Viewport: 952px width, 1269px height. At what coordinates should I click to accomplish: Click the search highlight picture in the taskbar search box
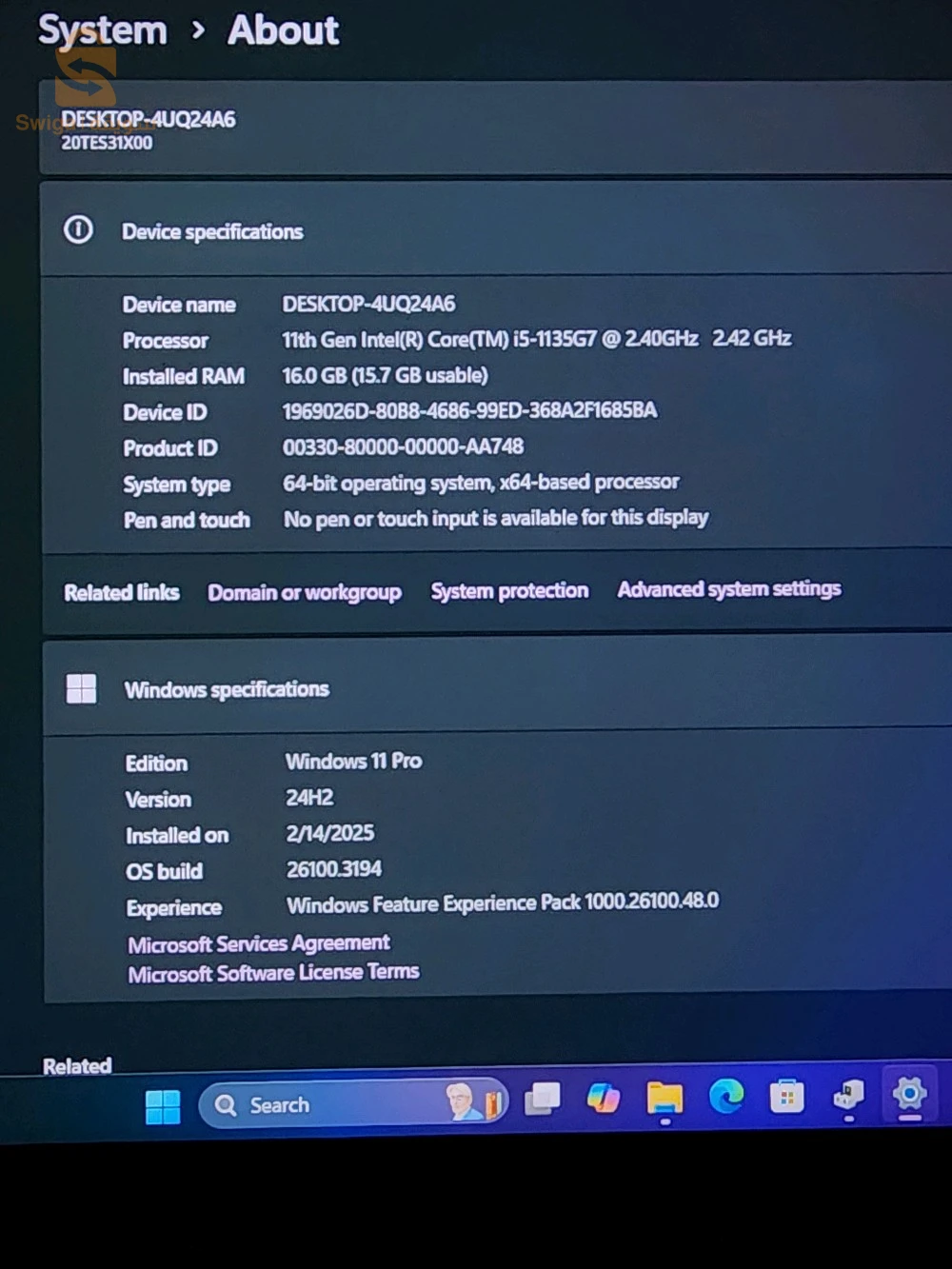(x=473, y=1101)
